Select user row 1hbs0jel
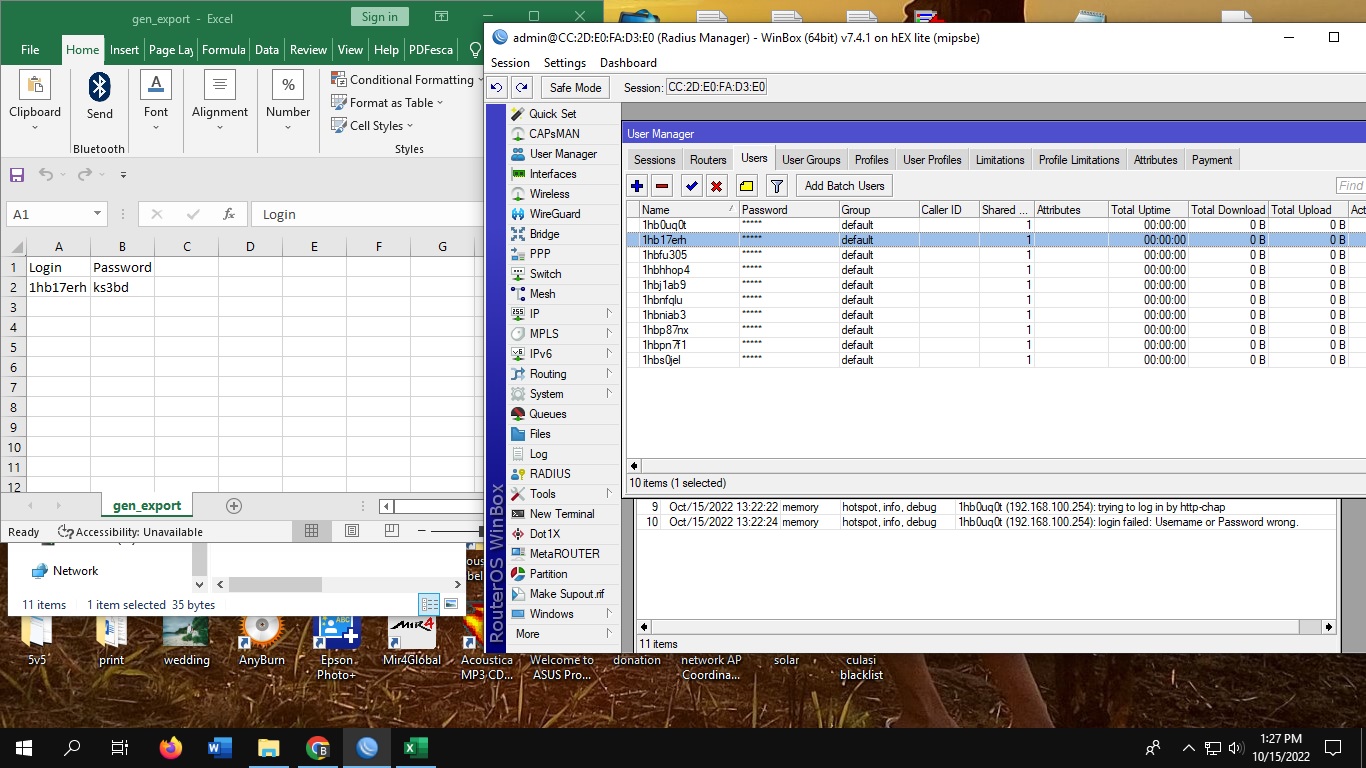The width and height of the screenshot is (1366, 768). [x=995, y=360]
